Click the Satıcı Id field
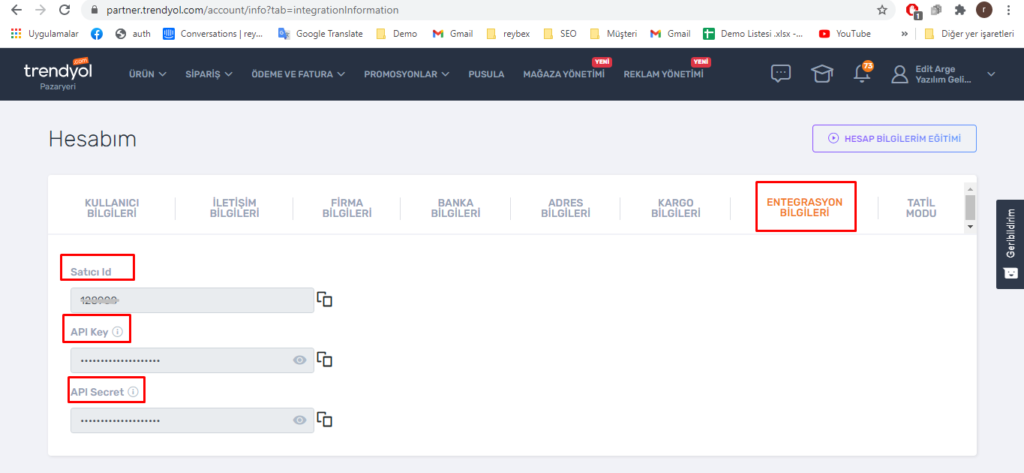 (x=192, y=301)
